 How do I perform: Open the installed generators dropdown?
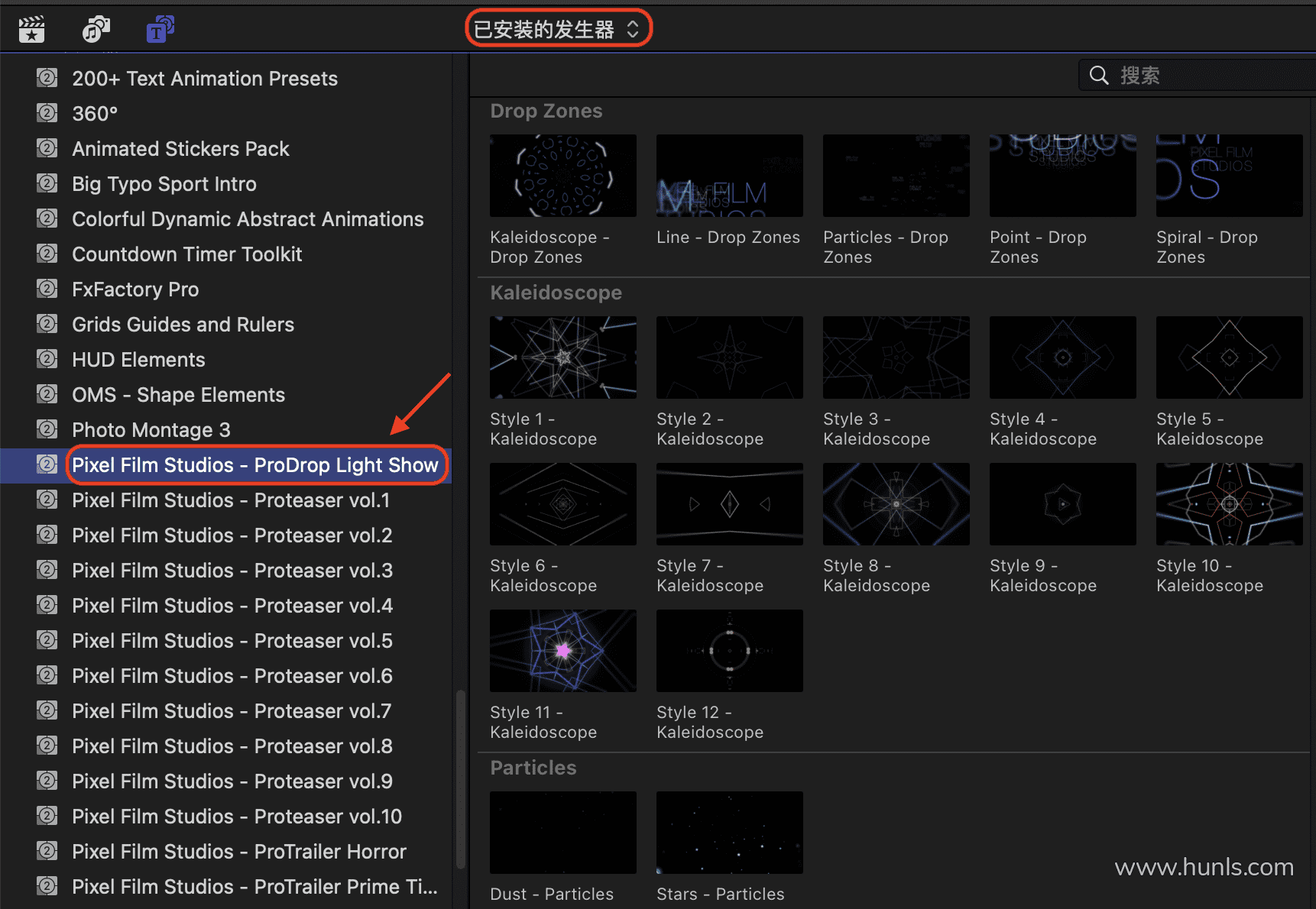coord(558,29)
